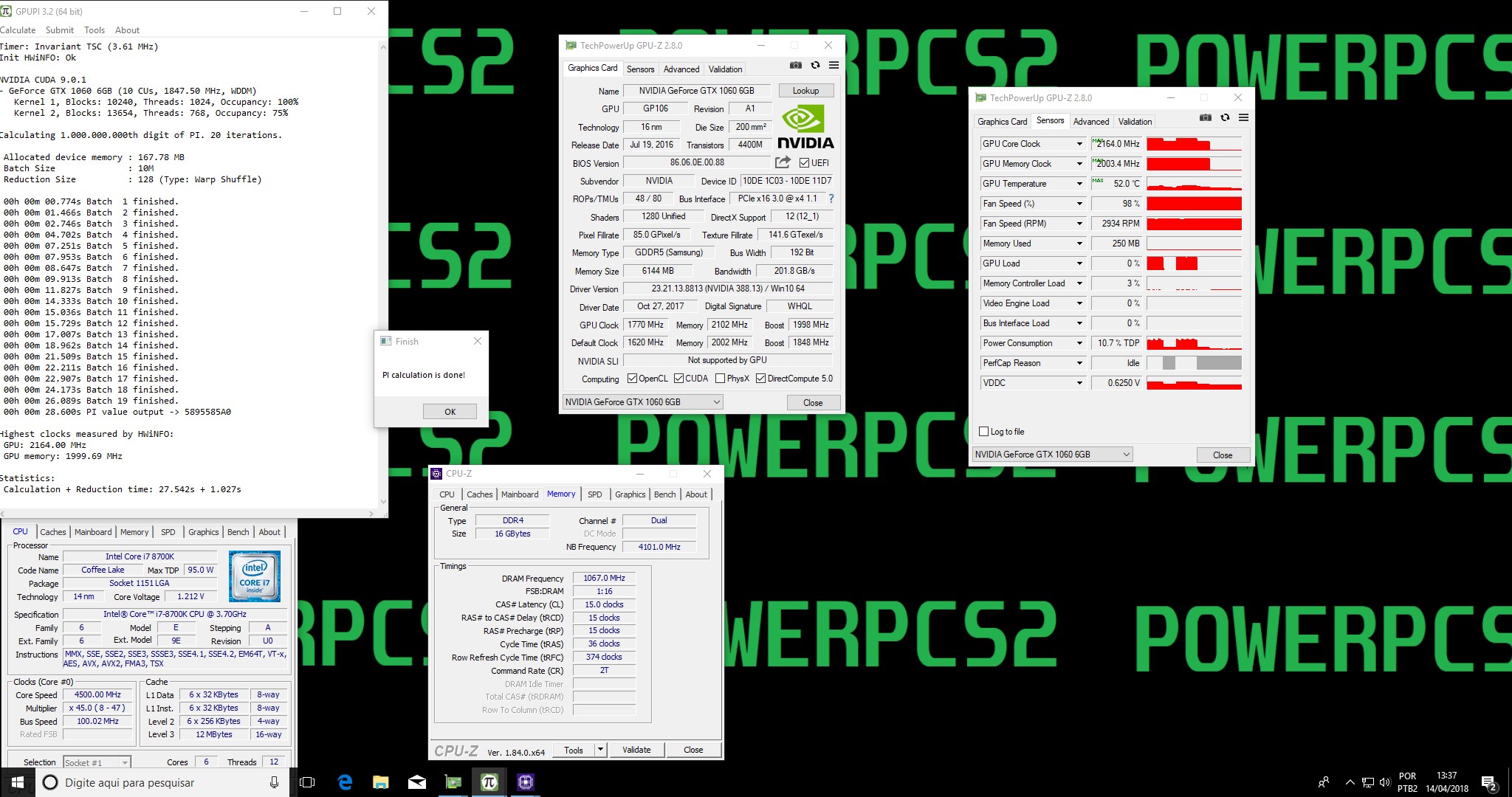Open GPU selection dropdown in GPU-Z Graphics Card window
1512x797 pixels.
point(642,402)
